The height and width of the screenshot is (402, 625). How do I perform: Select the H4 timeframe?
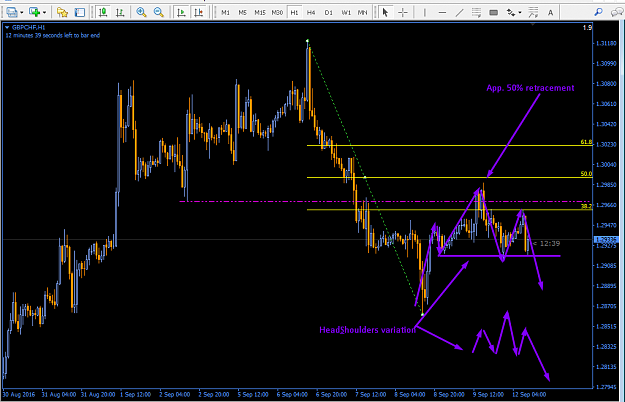(311, 13)
